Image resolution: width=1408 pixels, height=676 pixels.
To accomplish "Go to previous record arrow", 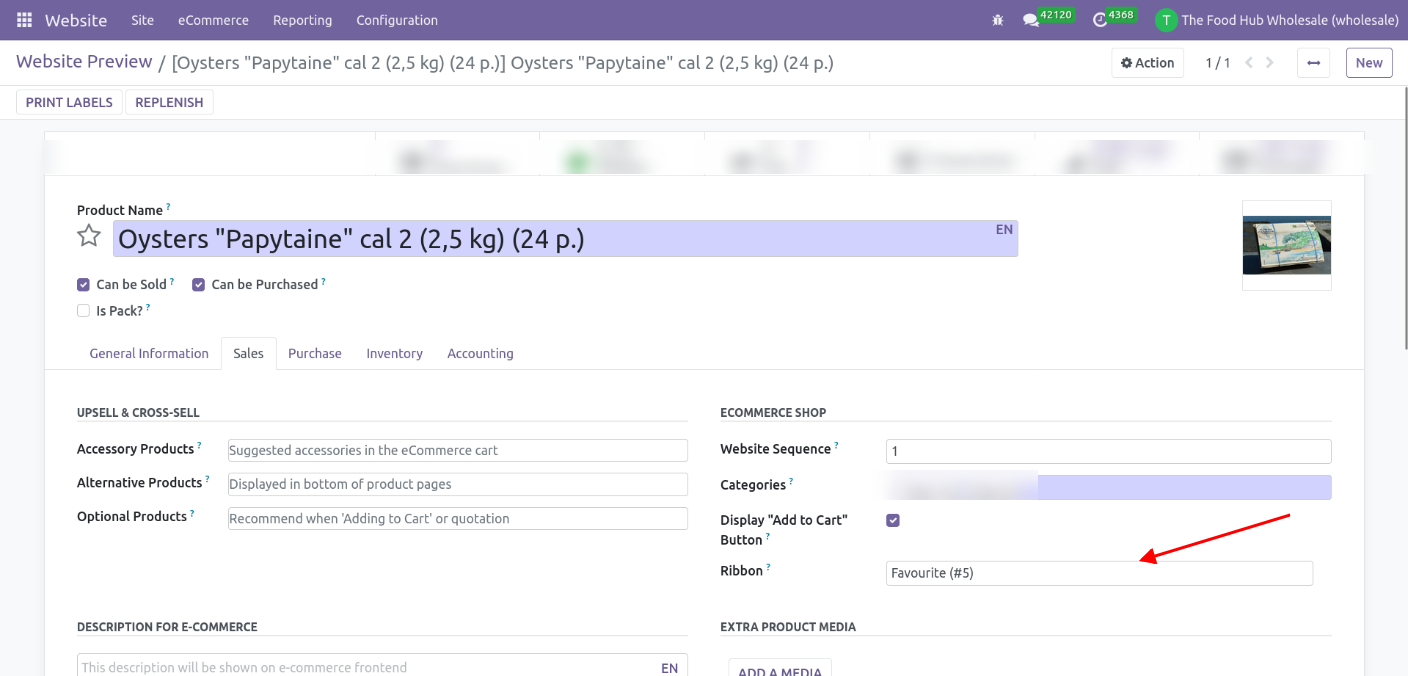I will tap(1249, 63).
